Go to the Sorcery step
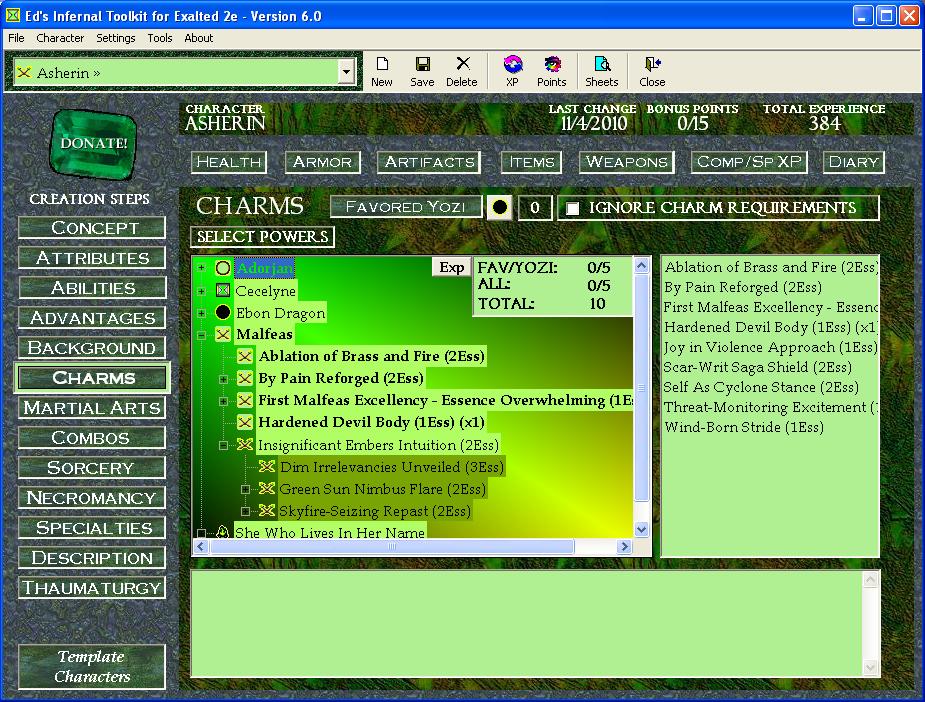The width and height of the screenshot is (925, 702). [92, 468]
